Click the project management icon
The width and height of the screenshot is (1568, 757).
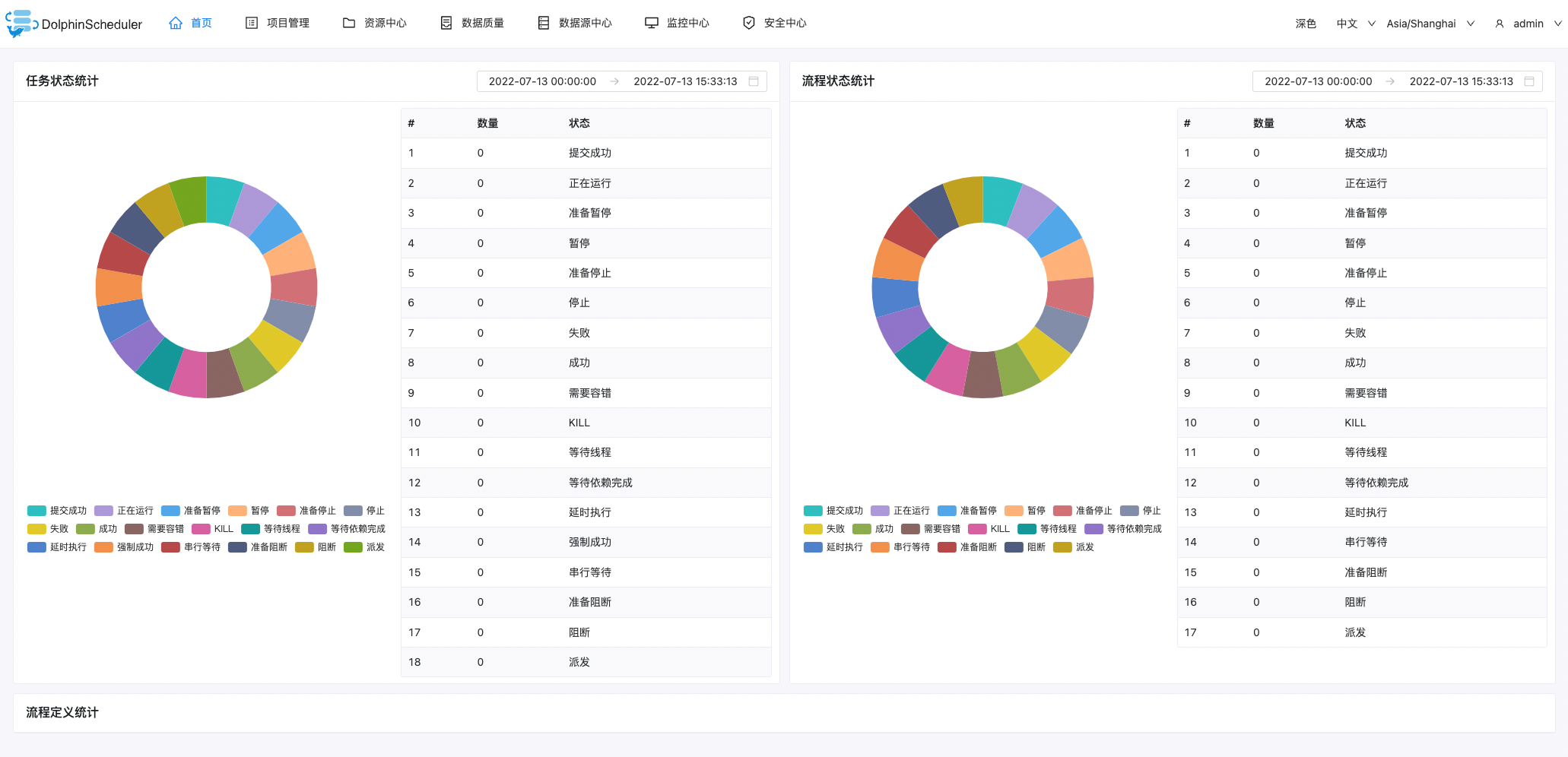(252, 24)
